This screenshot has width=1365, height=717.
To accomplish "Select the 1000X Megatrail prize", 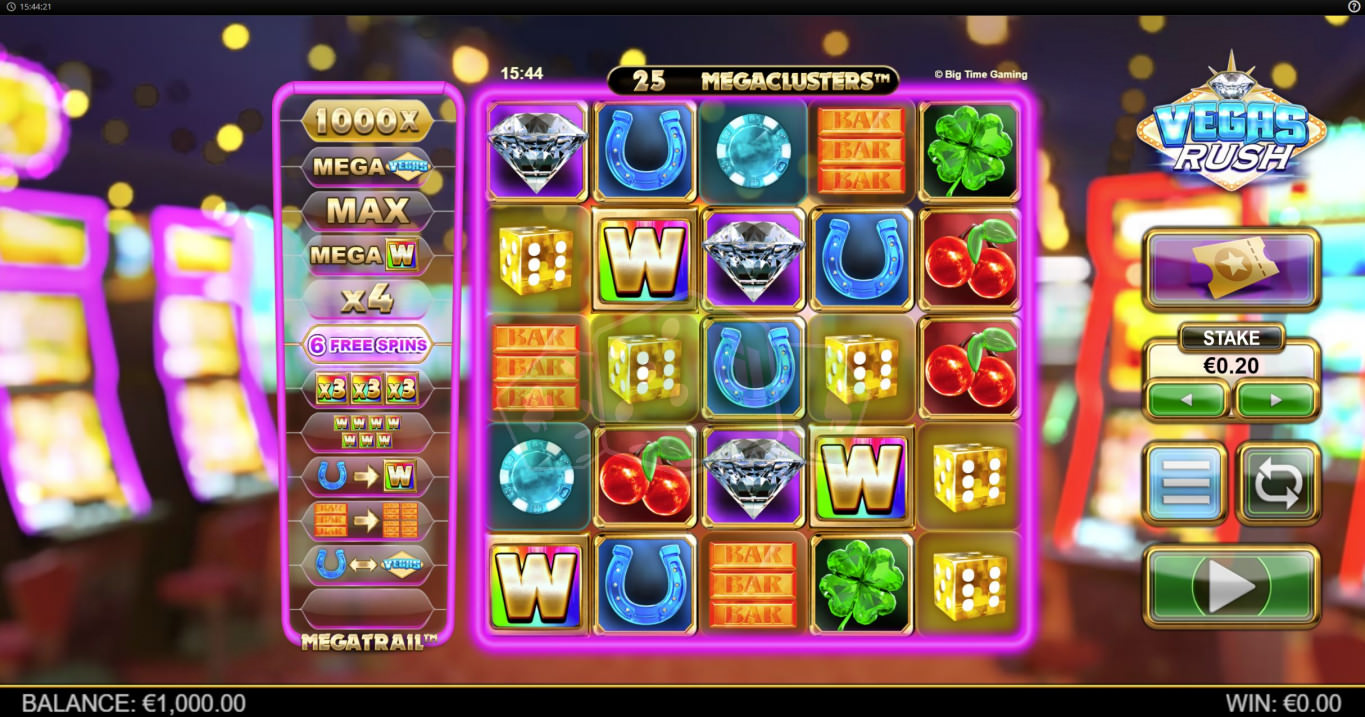I will pos(368,122).
